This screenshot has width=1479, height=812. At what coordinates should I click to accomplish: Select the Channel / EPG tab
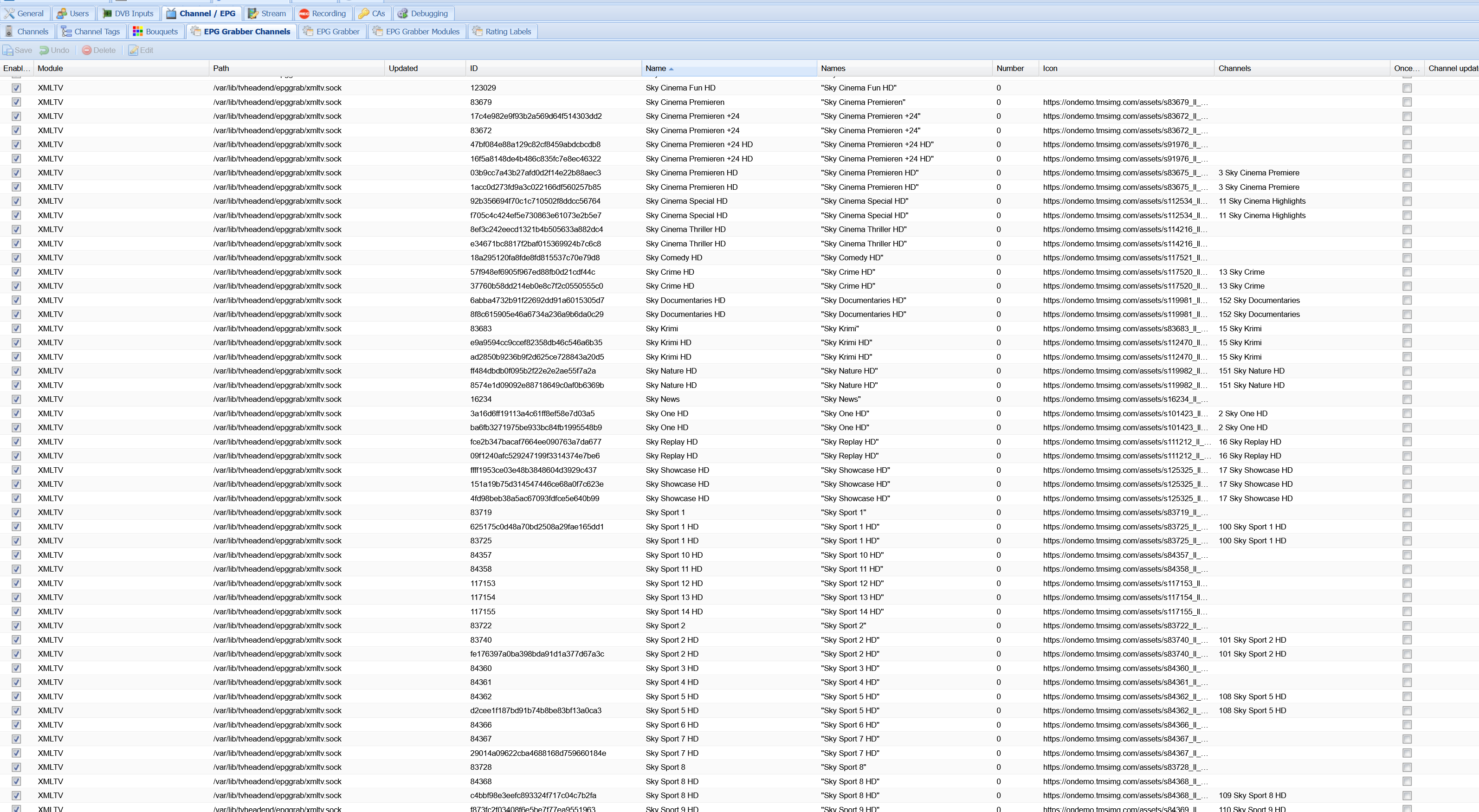(201, 13)
